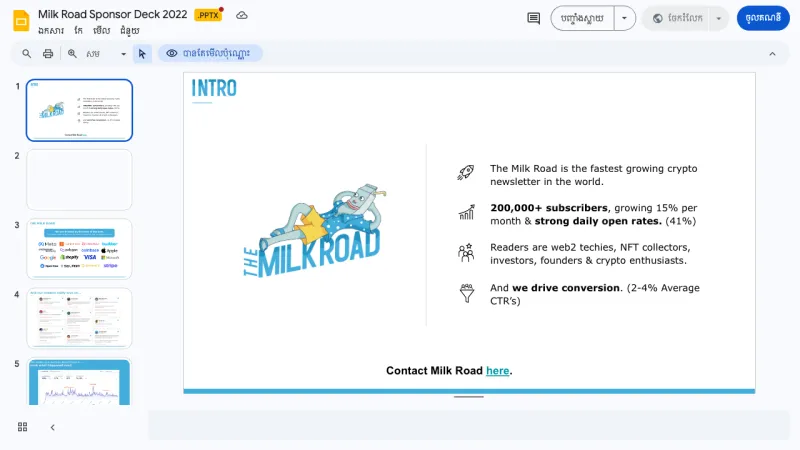Viewport: 800px width, 450px height.
Task: Click the speaker notes drag handle
Action: pyautogui.click(x=468, y=397)
